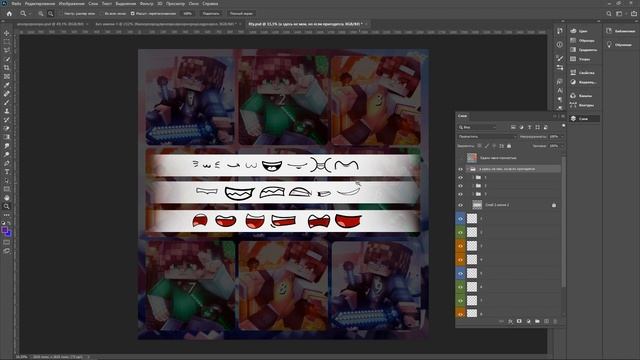Select the Gradient tool

(7, 137)
